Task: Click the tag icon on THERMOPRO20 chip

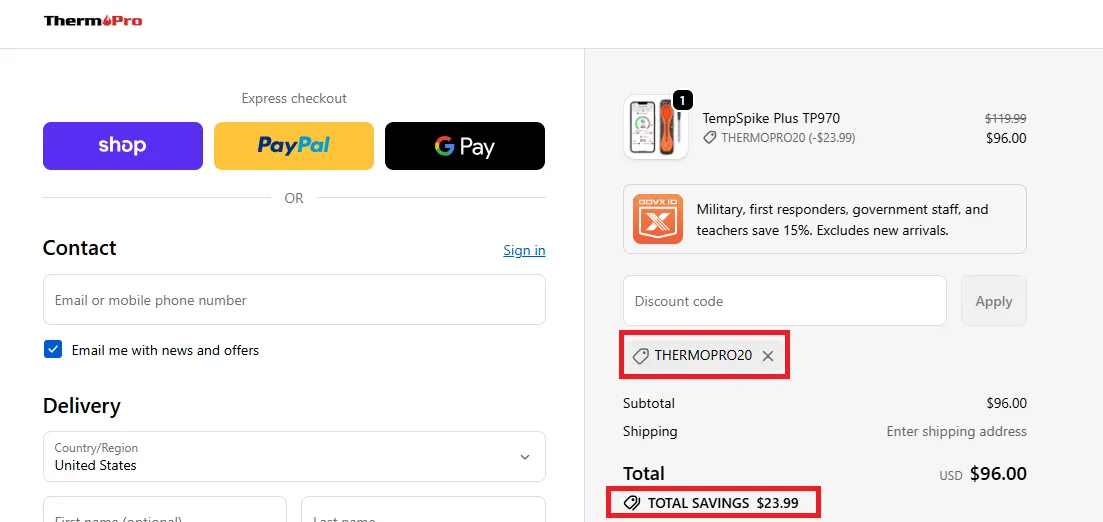Action: tap(641, 356)
